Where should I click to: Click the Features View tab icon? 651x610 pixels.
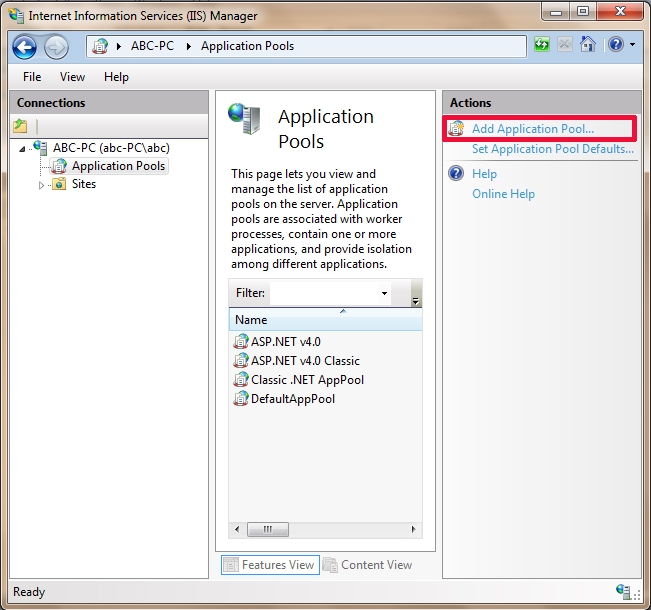231,565
